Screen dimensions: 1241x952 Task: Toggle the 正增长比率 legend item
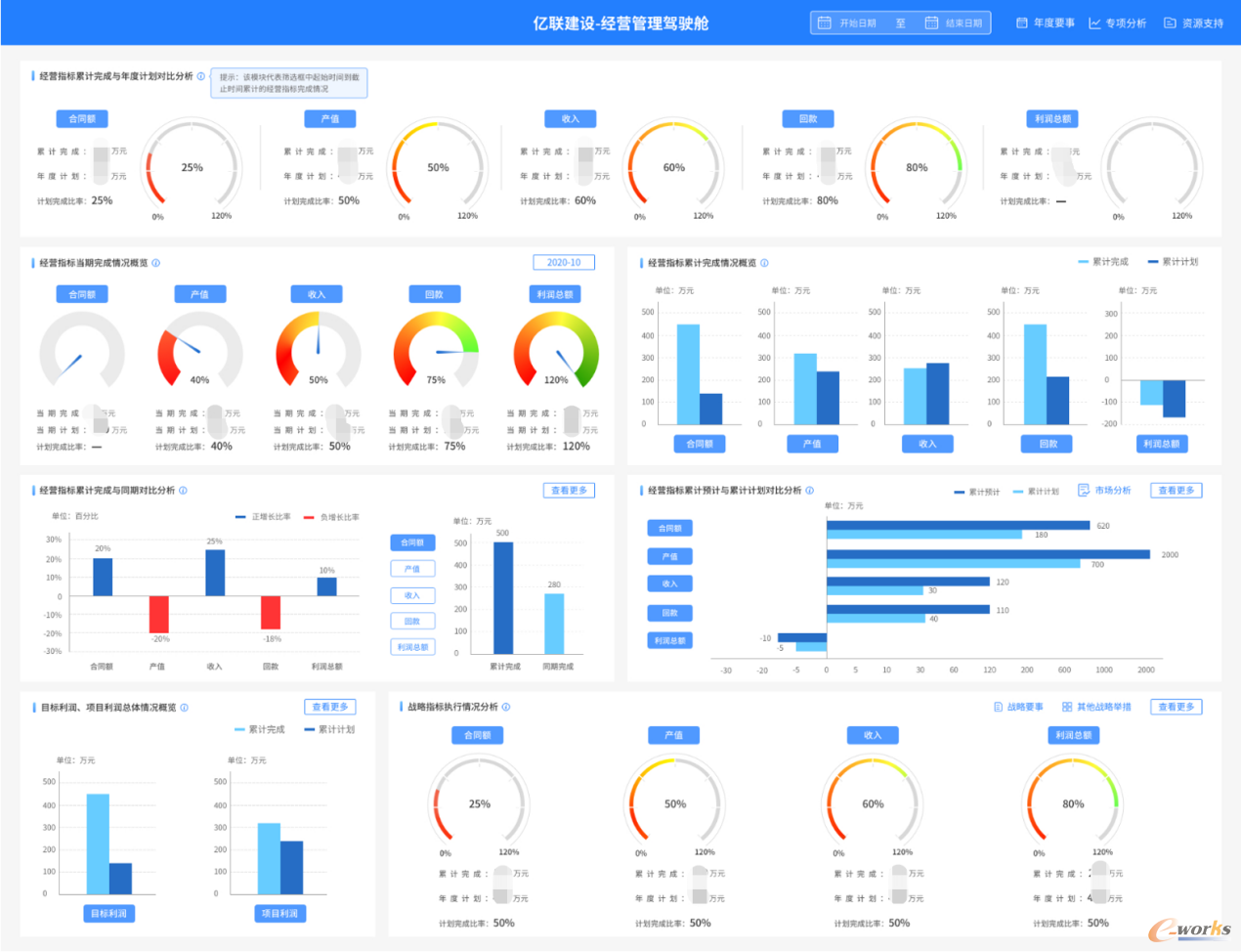click(264, 517)
